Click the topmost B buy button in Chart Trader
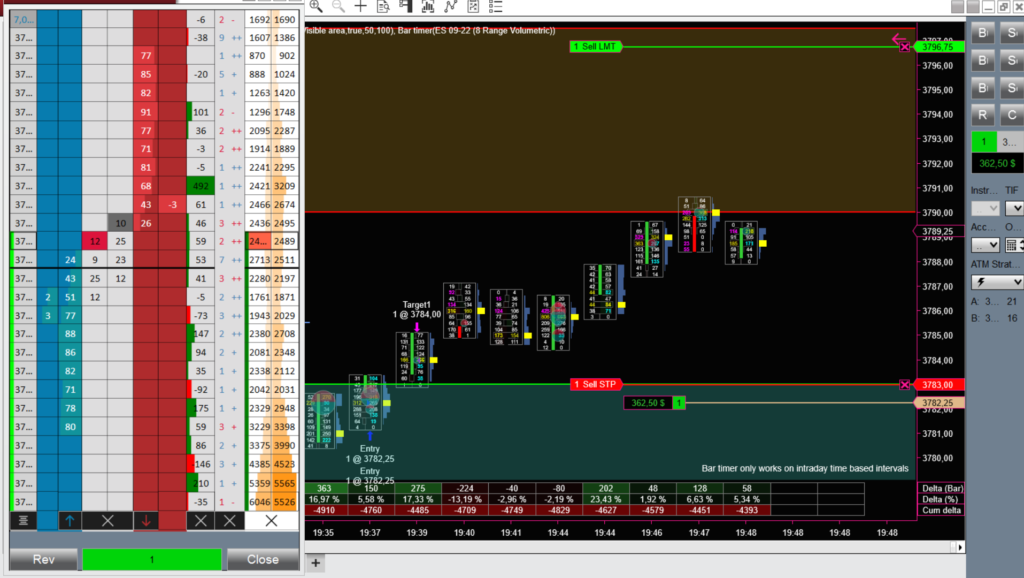 coord(983,33)
